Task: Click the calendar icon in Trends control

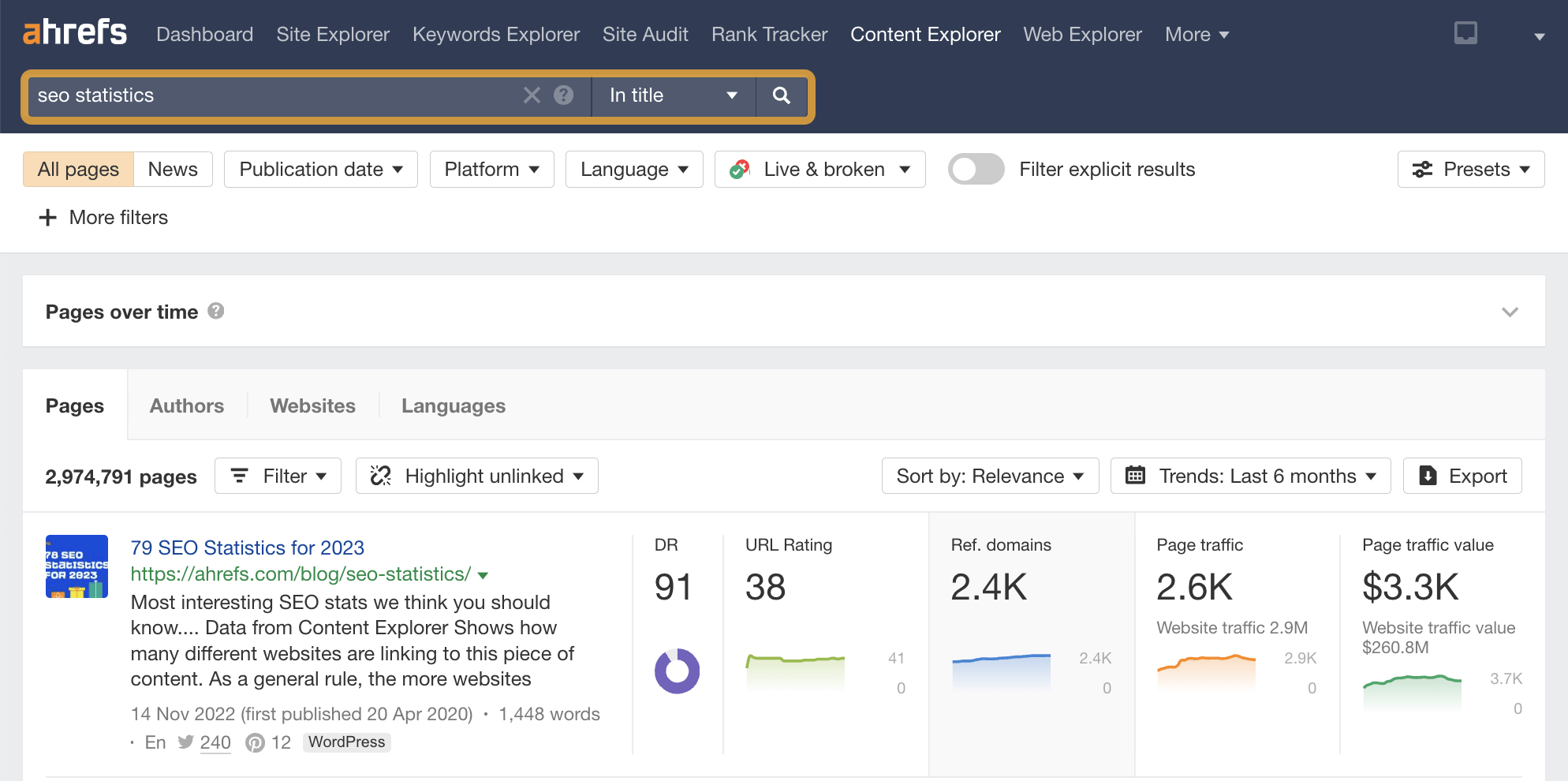Action: point(1136,476)
